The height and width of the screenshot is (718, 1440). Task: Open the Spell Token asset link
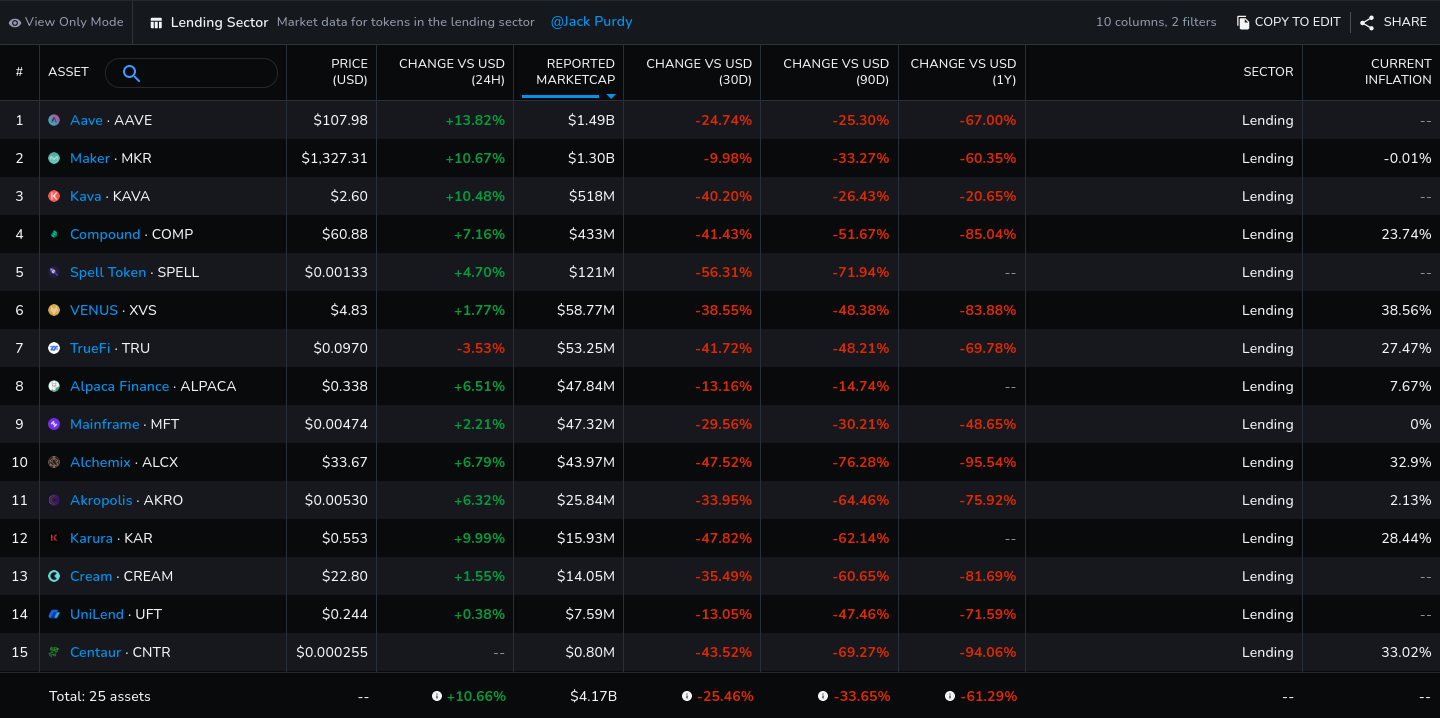[x=108, y=272]
